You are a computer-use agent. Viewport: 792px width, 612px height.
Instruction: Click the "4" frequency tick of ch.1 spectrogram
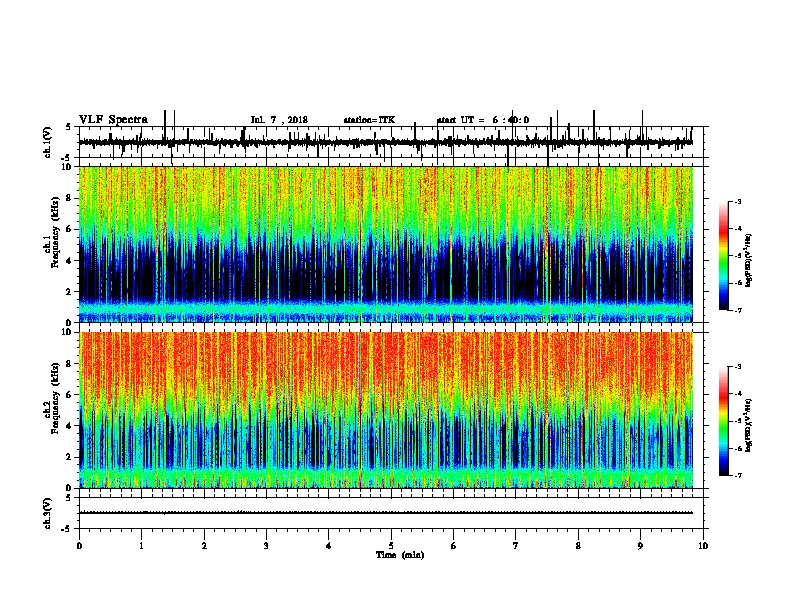click(x=69, y=261)
